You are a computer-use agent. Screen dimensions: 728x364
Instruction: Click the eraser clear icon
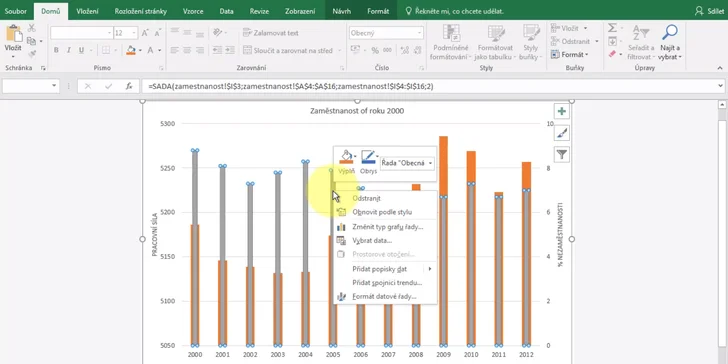(x=612, y=54)
